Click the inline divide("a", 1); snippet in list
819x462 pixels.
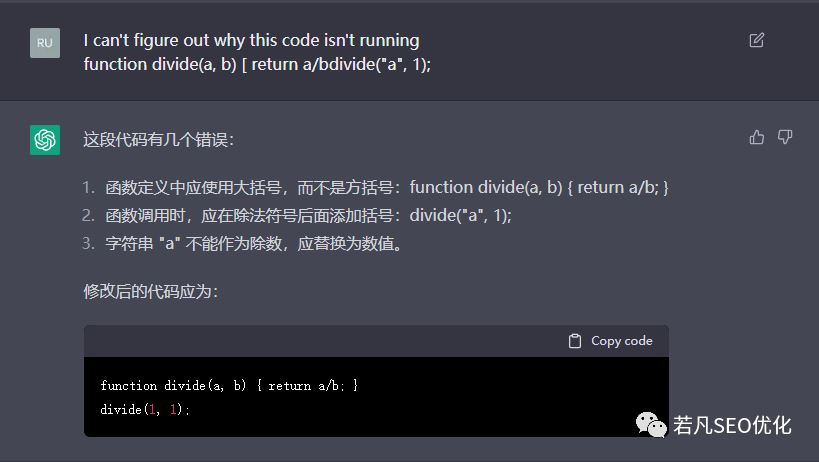[461, 215]
